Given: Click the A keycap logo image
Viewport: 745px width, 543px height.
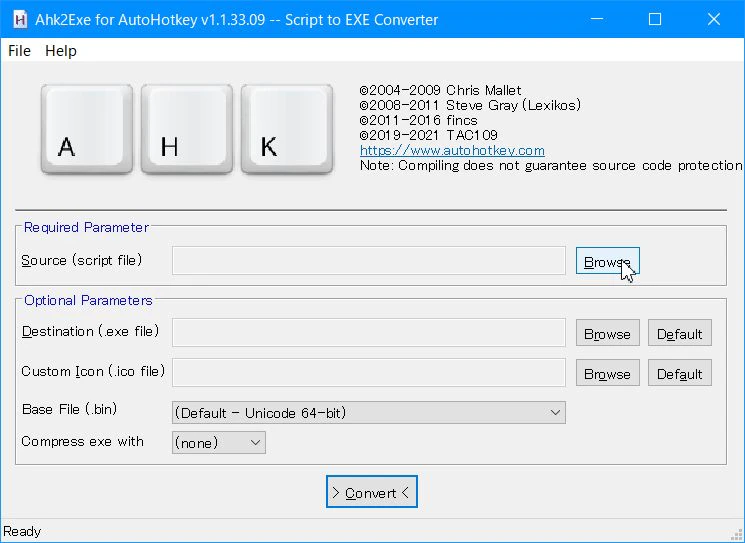Looking at the screenshot, I should pos(87,129).
